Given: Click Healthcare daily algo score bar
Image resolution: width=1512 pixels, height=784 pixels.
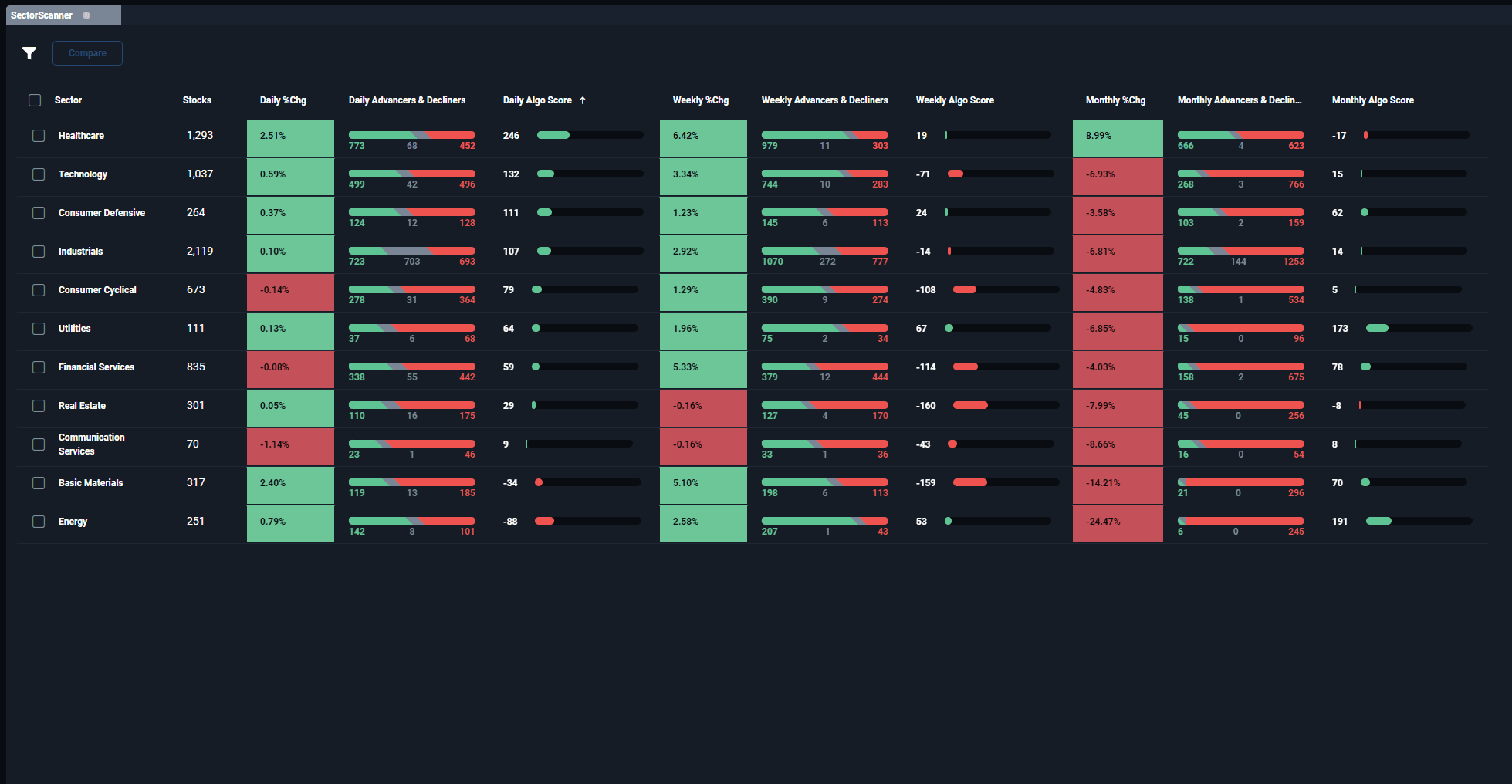Looking at the screenshot, I should pos(590,135).
